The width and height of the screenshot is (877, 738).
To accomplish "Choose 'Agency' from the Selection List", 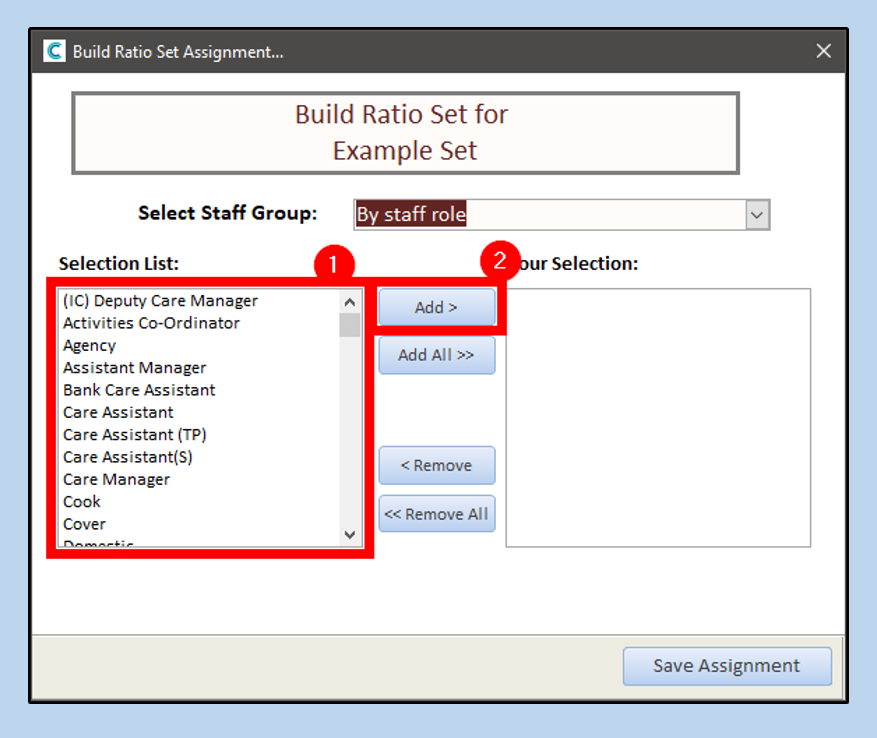I will [90, 345].
